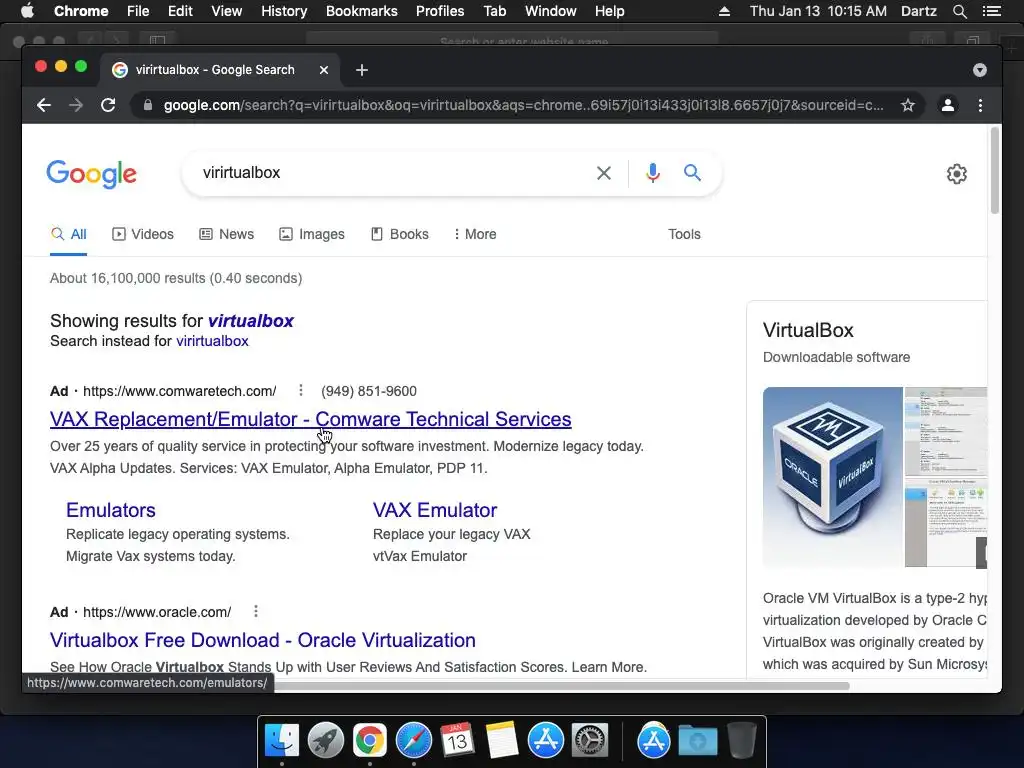Click the comwaretech phone number (949) 851-9600
Screen dimensions: 1024x768
tap(369, 391)
